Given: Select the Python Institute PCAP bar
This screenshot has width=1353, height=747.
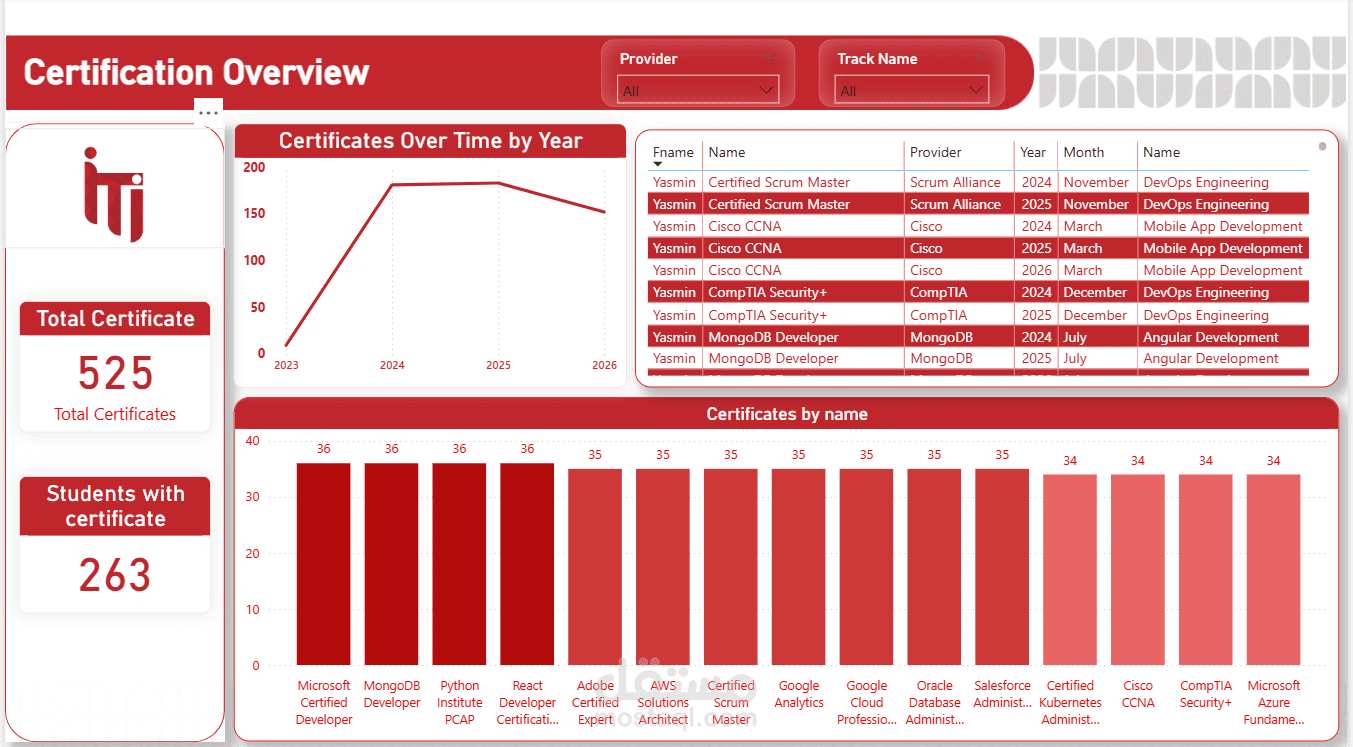Looking at the screenshot, I should (x=459, y=564).
